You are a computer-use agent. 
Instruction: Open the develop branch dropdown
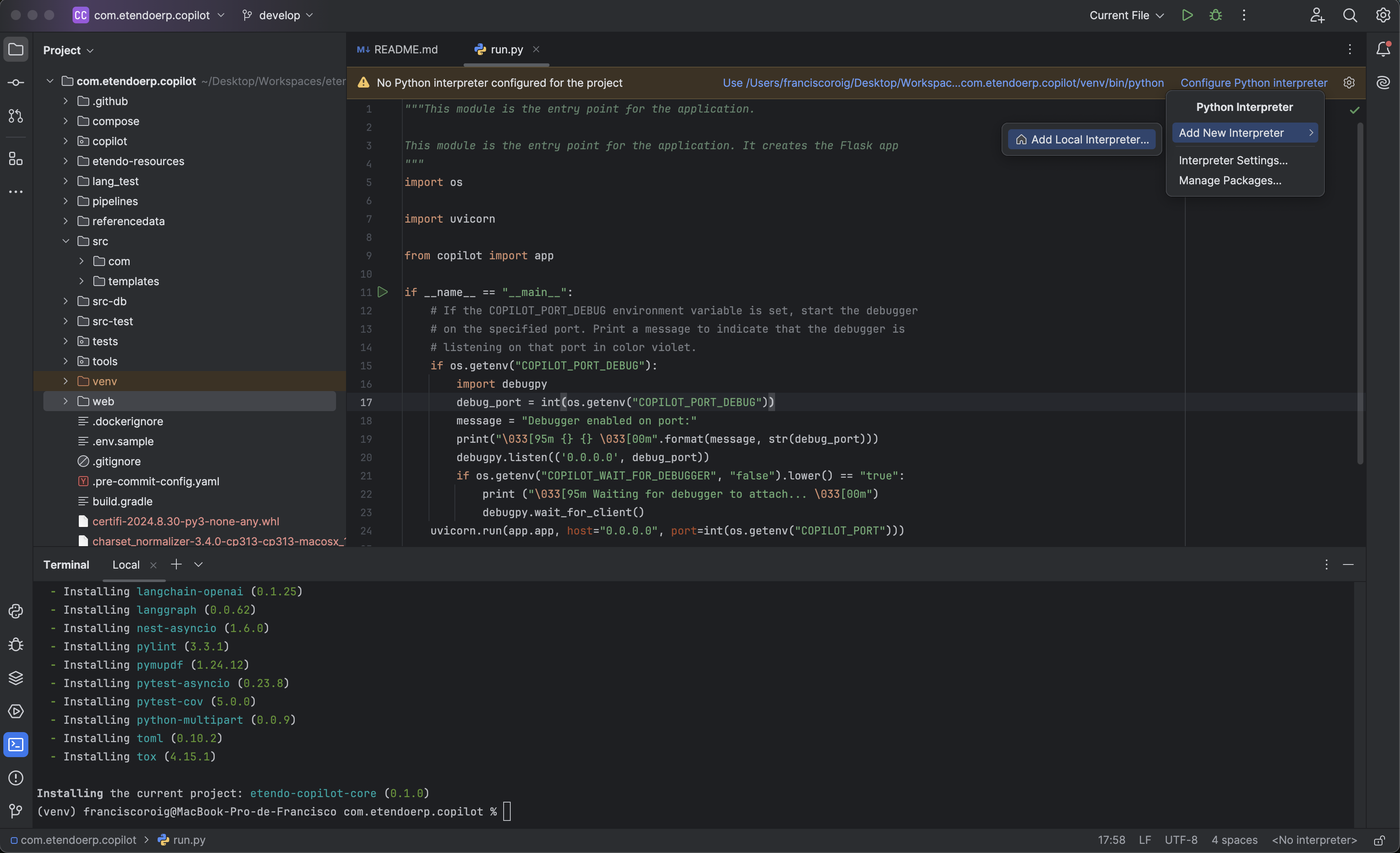tap(278, 15)
